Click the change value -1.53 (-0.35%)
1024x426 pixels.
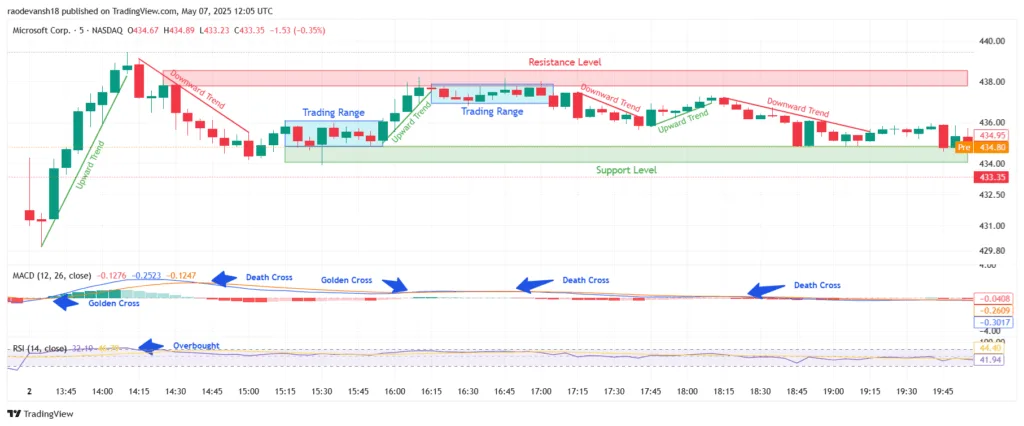point(300,31)
